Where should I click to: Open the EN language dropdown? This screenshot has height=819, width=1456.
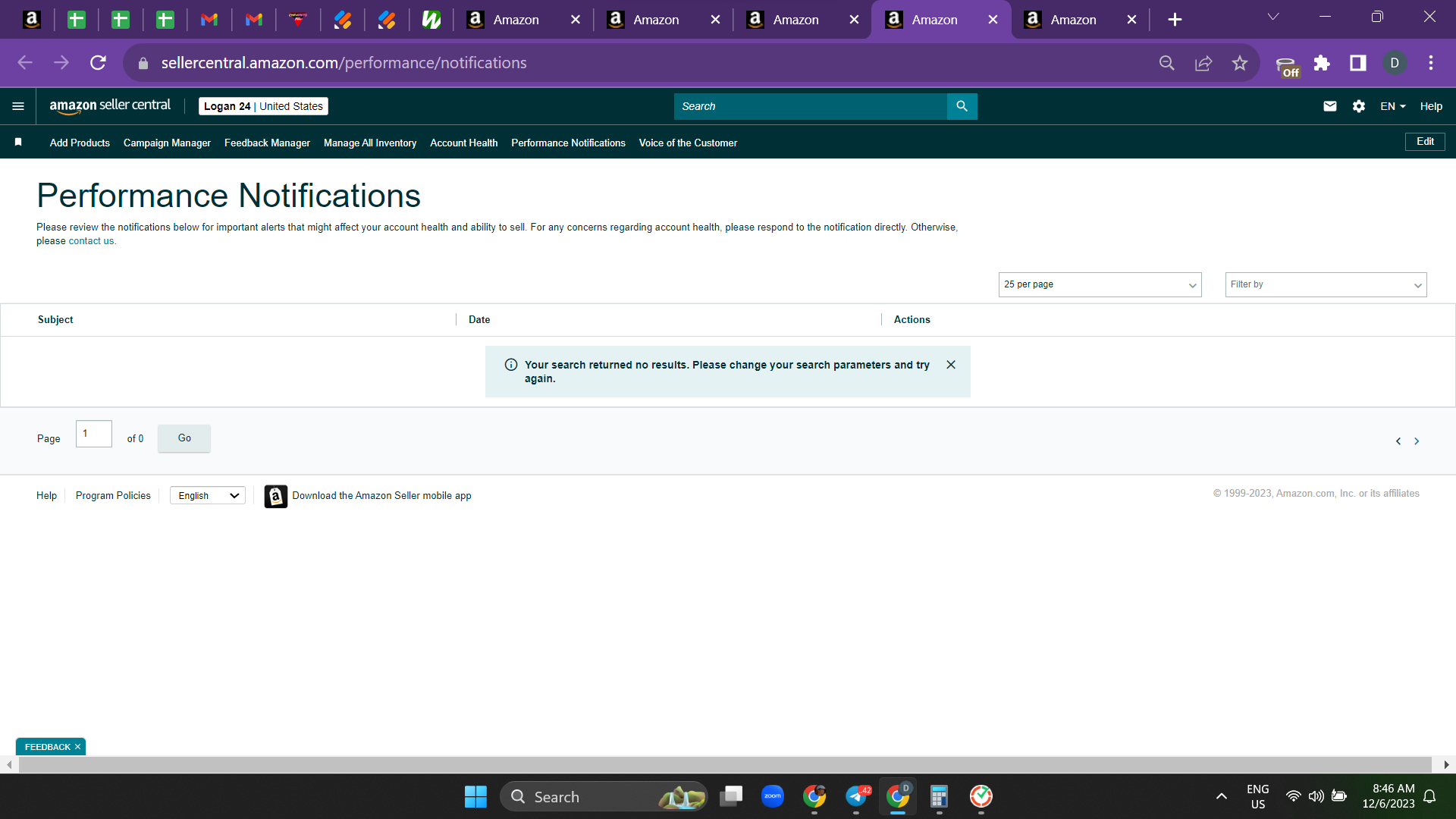[1392, 106]
